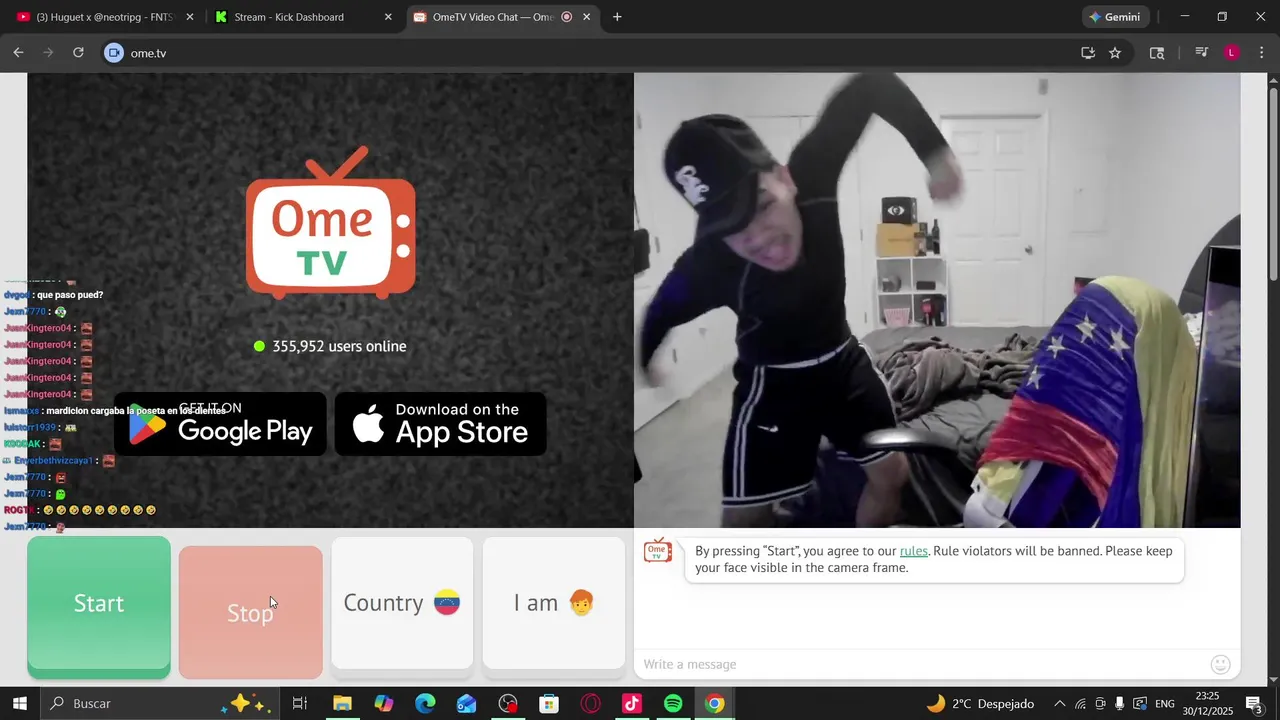Open the Google Play download badge

click(220, 424)
